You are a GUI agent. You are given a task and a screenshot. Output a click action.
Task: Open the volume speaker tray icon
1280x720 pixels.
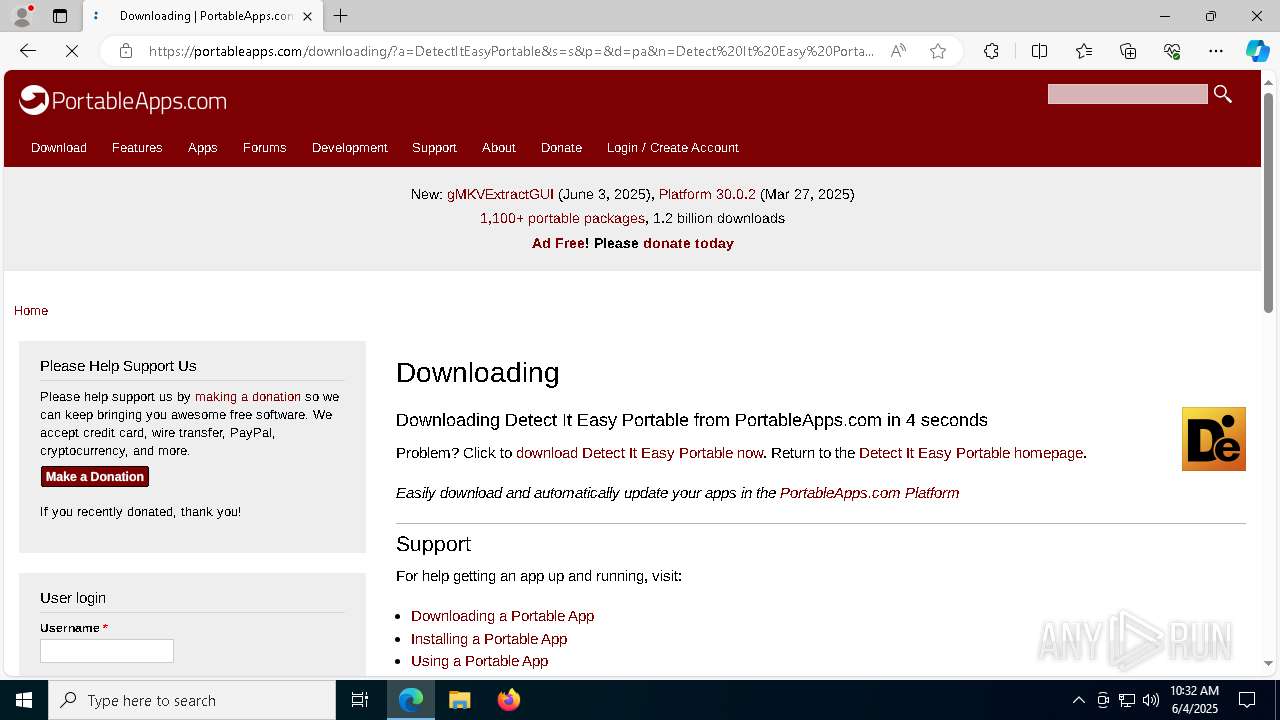point(1151,700)
